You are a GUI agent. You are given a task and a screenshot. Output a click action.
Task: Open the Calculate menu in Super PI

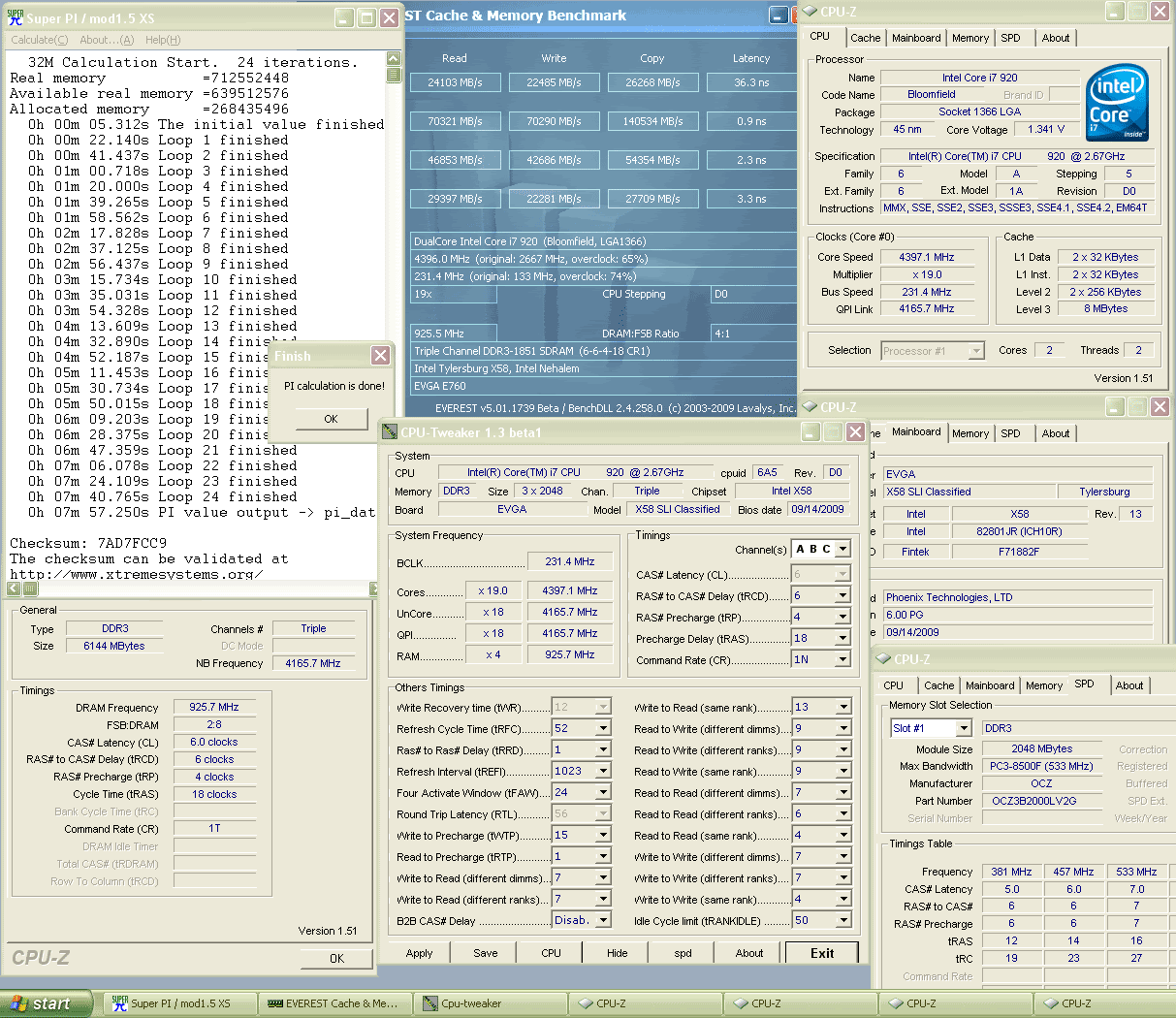[39, 40]
